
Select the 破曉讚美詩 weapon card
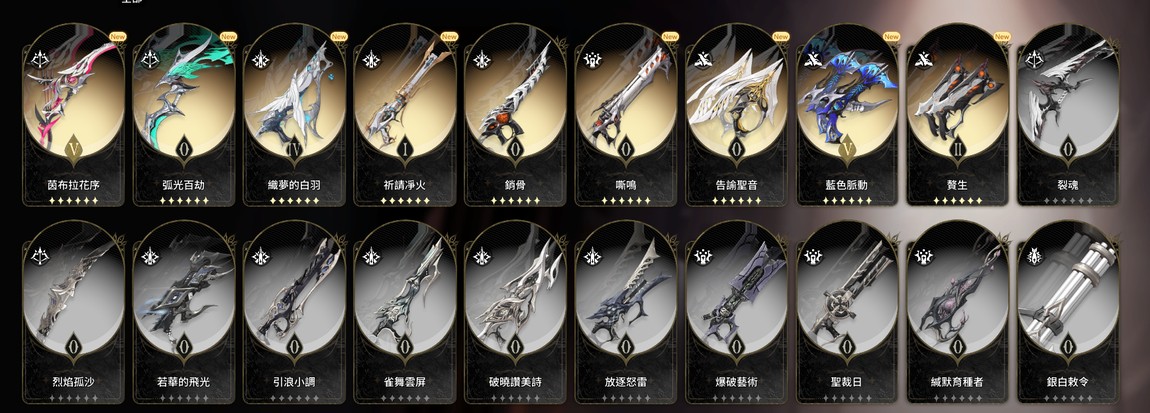(516, 312)
